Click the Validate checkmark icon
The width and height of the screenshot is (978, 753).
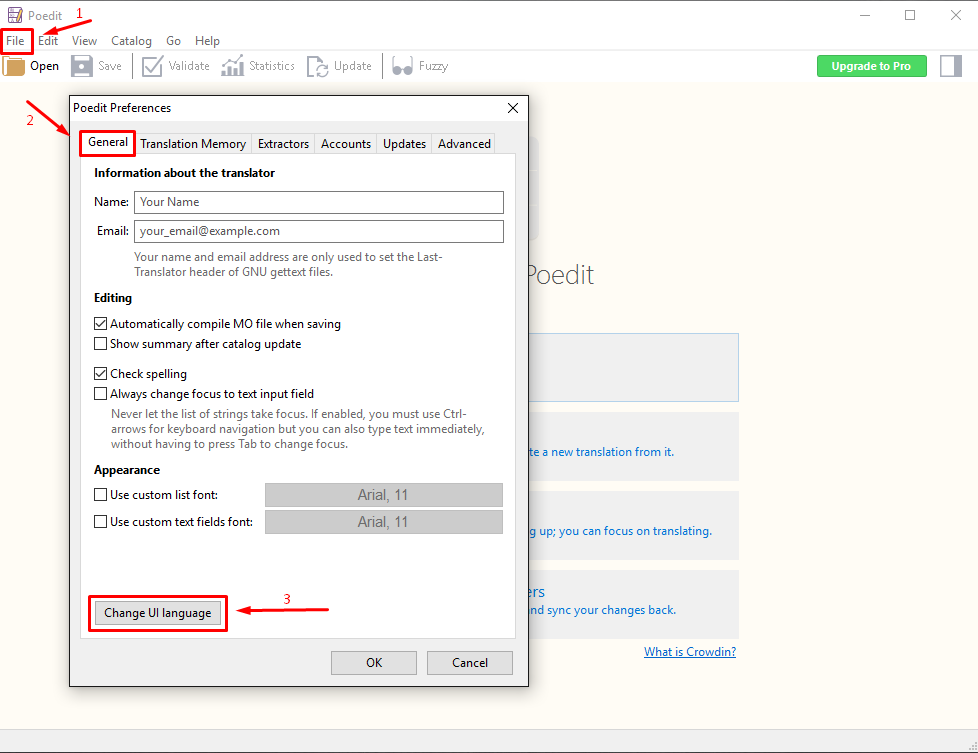152,66
